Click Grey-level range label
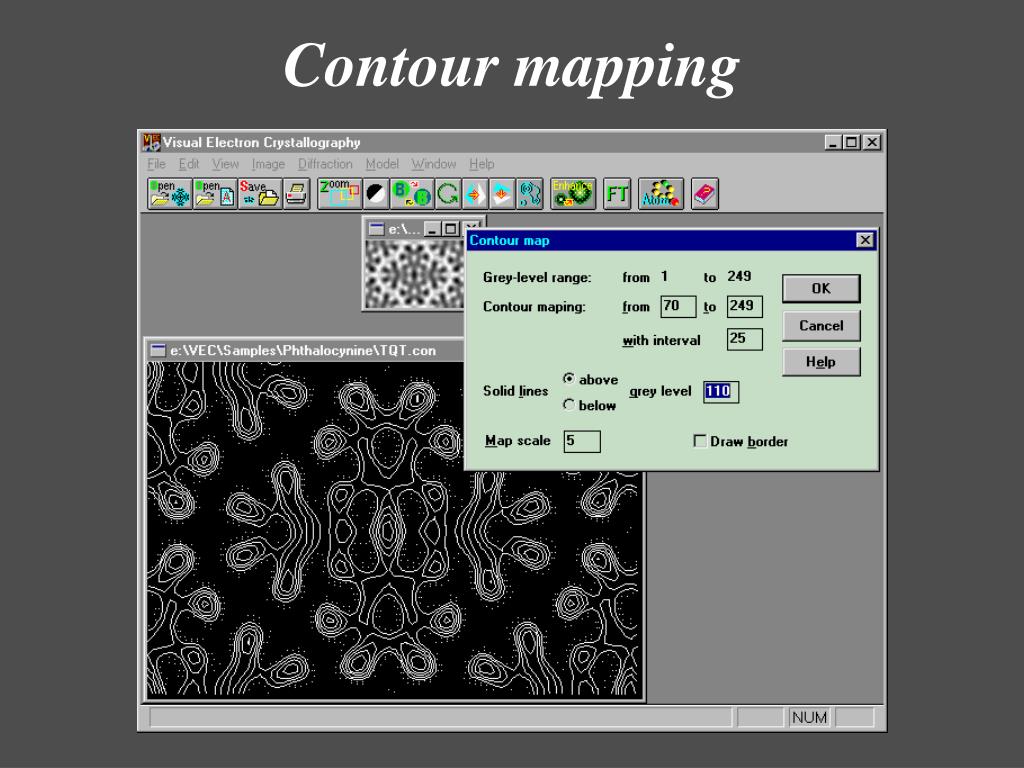The height and width of the screenshot is (768, 1024). pyautogui.click(x=537, y=278)
